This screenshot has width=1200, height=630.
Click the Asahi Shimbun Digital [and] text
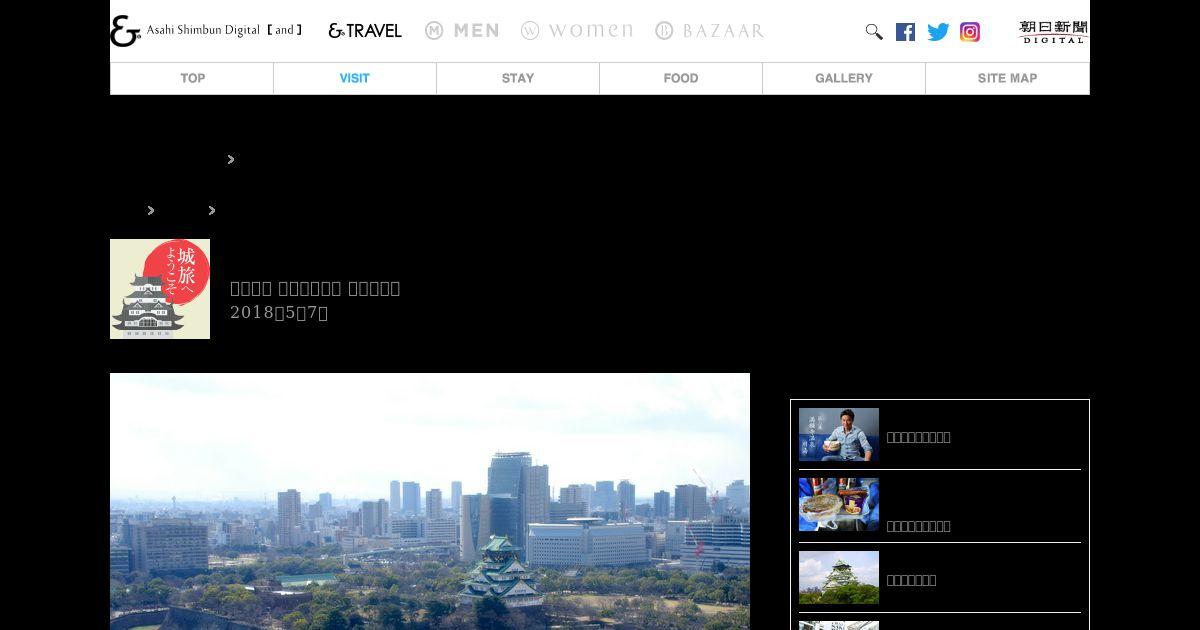[x=224, y=30]
